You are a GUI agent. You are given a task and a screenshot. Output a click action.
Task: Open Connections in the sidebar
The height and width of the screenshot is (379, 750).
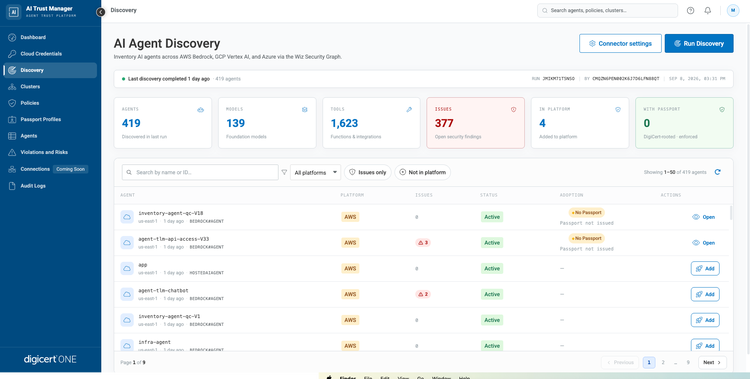coord(50,169)
